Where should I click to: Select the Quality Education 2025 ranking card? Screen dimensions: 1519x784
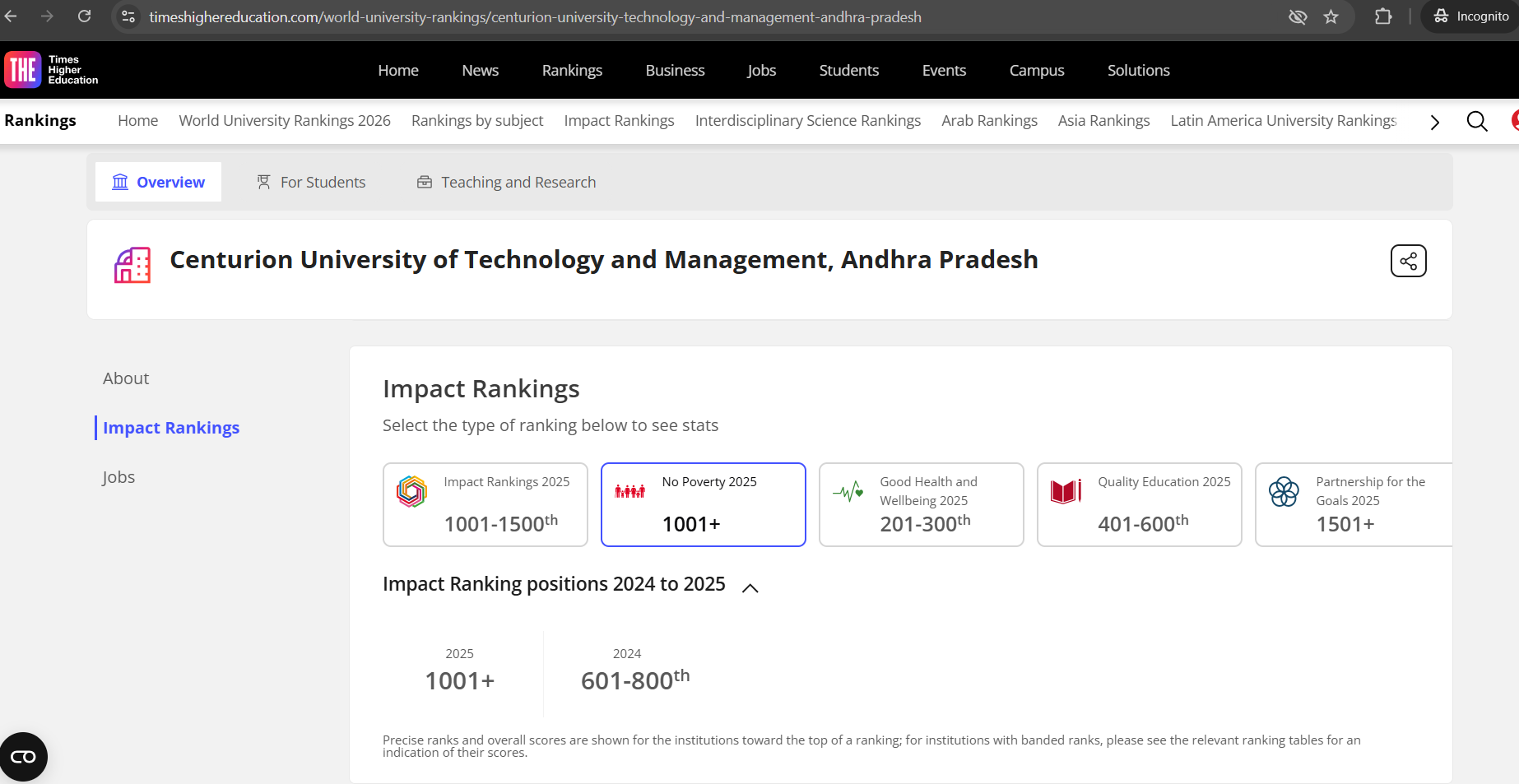point(1139,504)
